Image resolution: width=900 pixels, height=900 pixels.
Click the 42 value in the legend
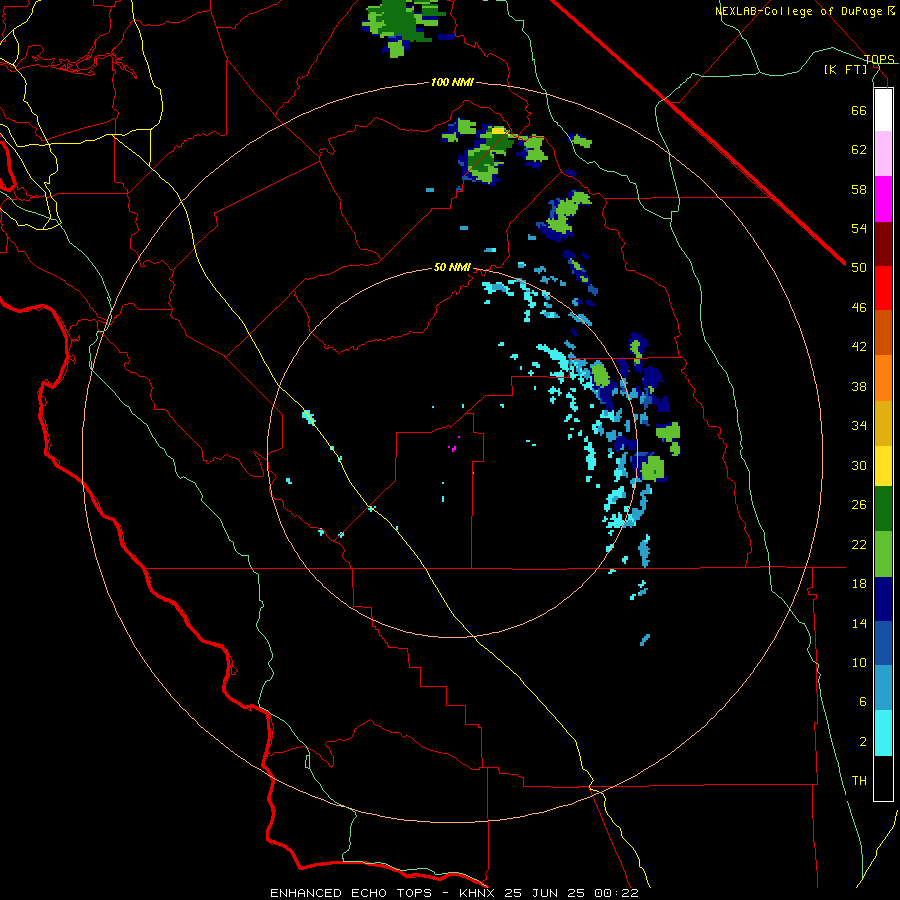click(859, 347)
